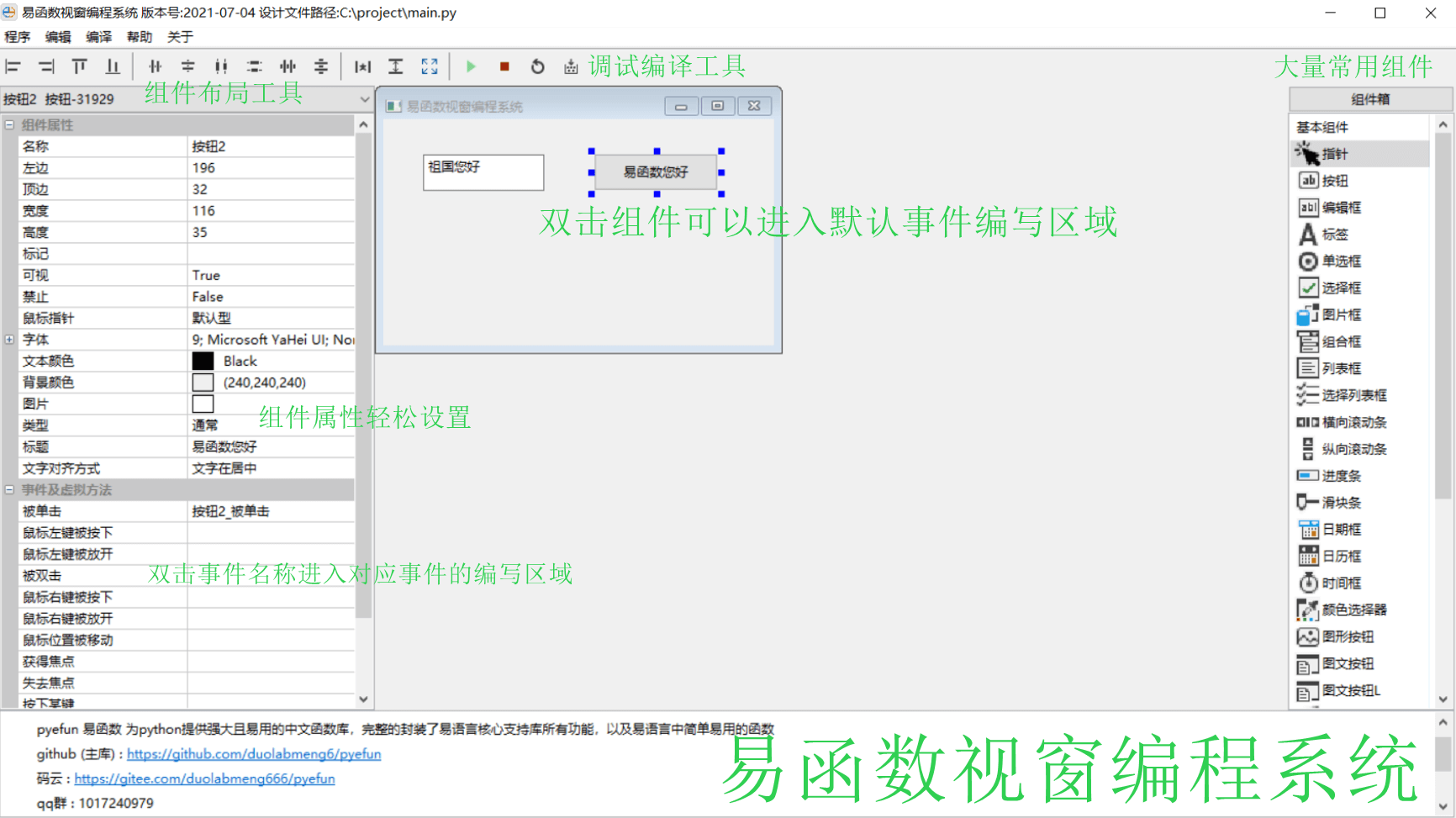Select the 图片框 picture box component
Image resolution: width=1456 pixels, height=818 pixels.
1359,314
